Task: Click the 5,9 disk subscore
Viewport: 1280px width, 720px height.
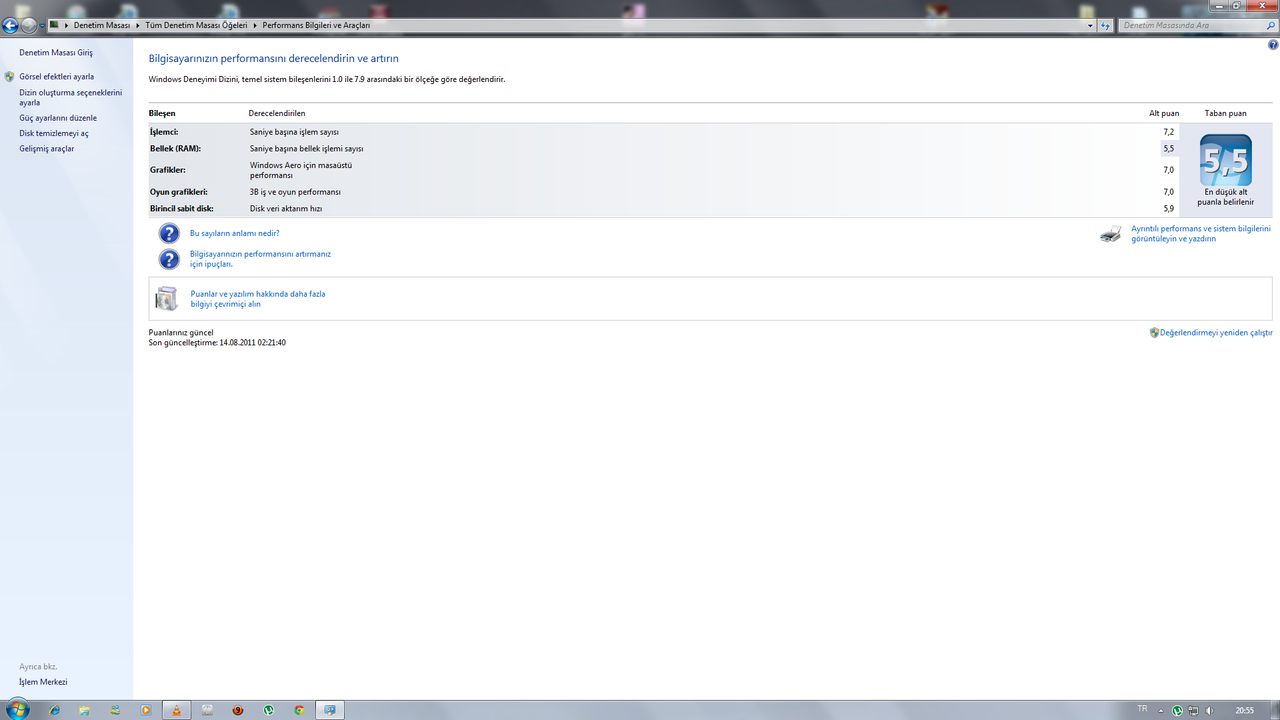Action: tap(1168, 209)
